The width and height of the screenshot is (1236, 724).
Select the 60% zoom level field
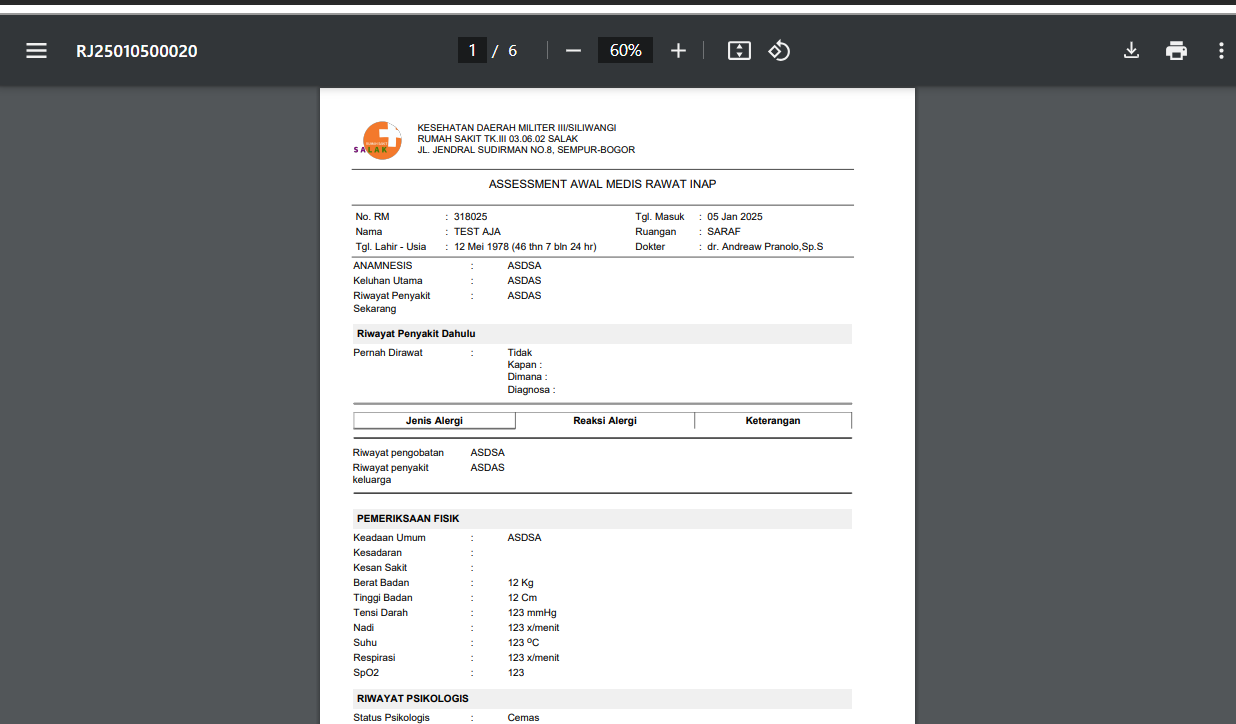[625, 51]
